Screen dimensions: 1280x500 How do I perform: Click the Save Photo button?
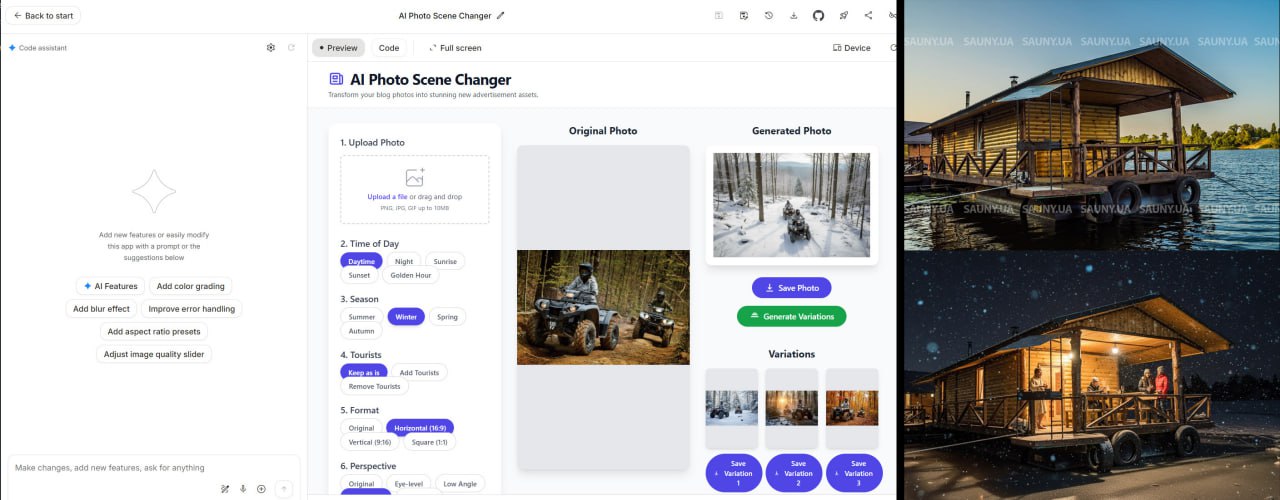(x=791, y=288)
